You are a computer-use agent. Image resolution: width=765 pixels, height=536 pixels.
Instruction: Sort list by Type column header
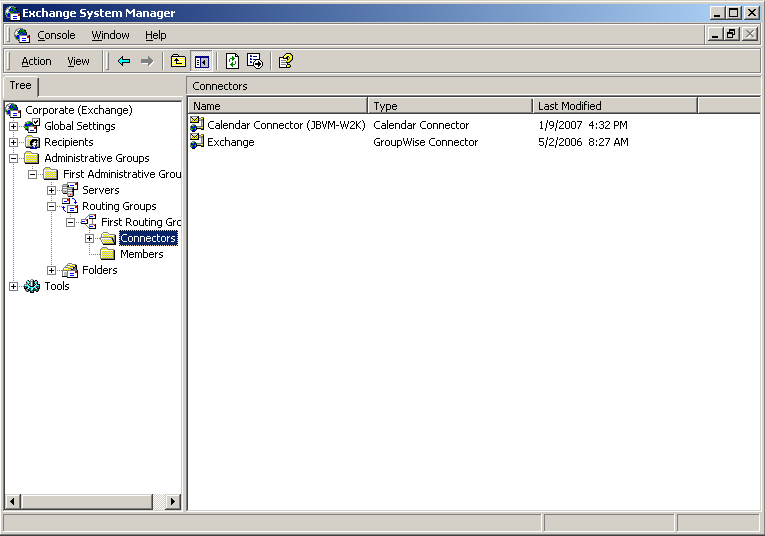tap(450, 106)
